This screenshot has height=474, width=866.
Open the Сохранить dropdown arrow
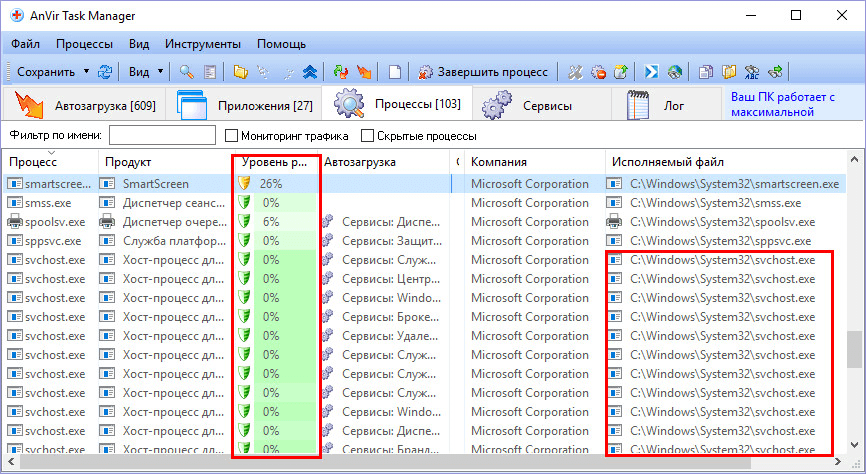point(86,72)
